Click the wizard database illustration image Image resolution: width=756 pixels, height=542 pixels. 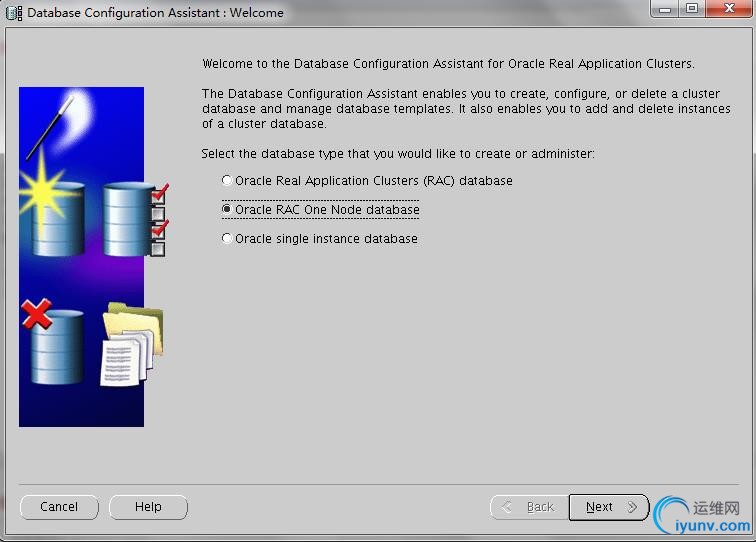[x=93, y=257]
